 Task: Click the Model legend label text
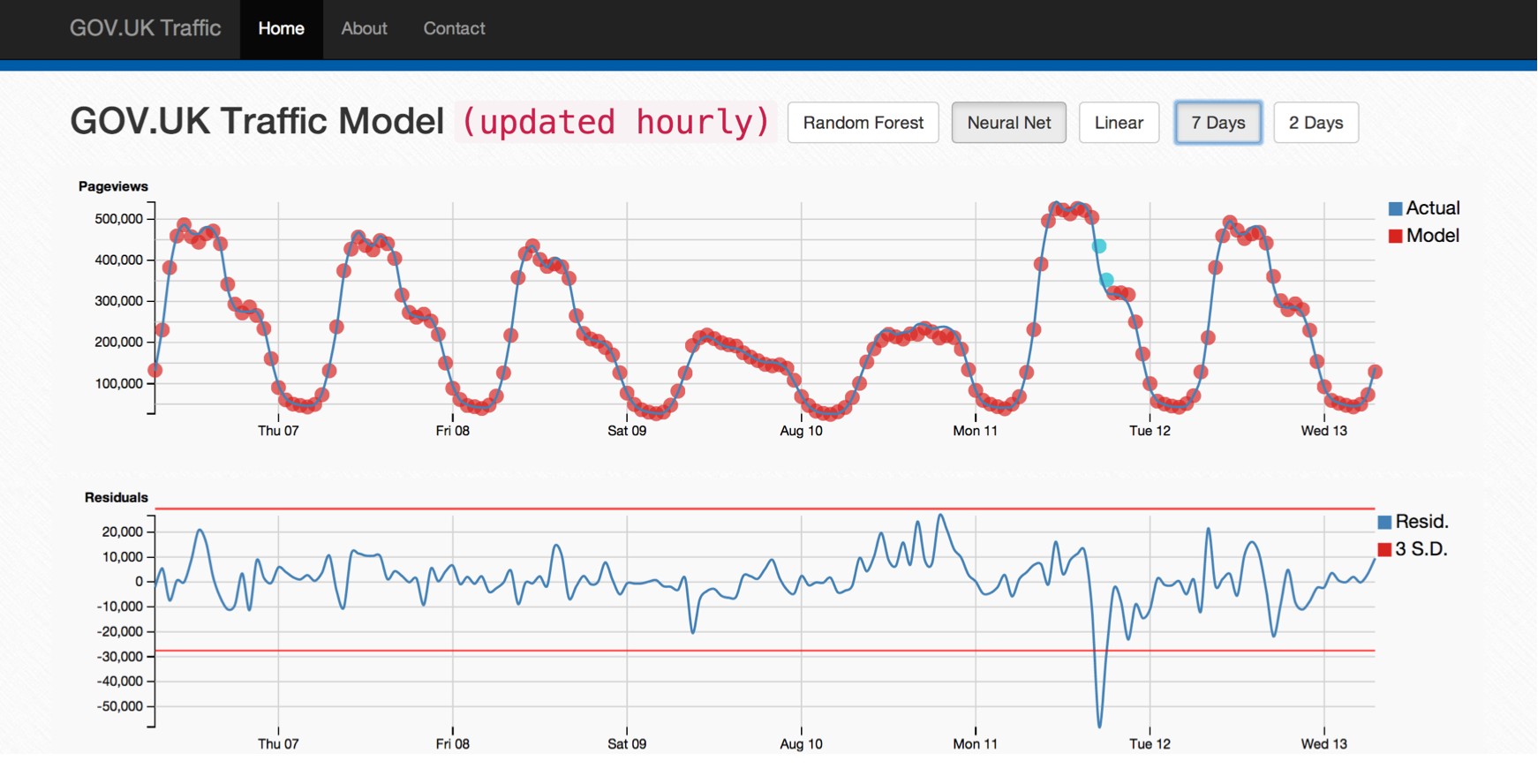click(1433, 236)
